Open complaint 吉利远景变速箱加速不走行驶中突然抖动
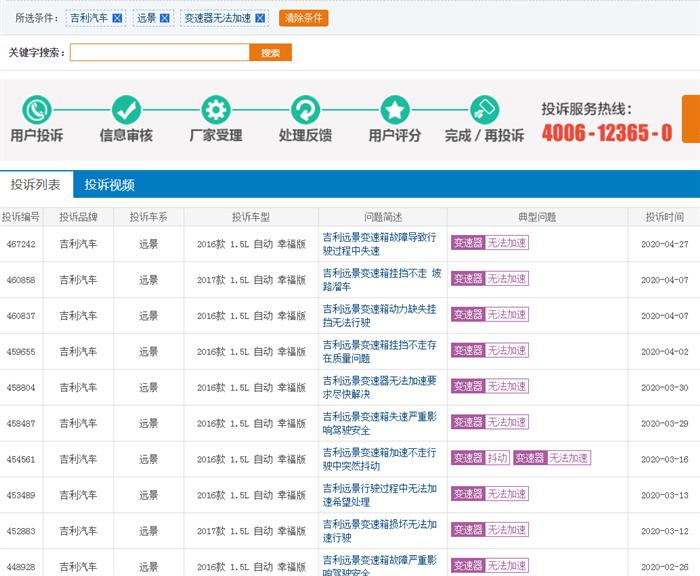This screenshot has height=576, width=700. 379,459
